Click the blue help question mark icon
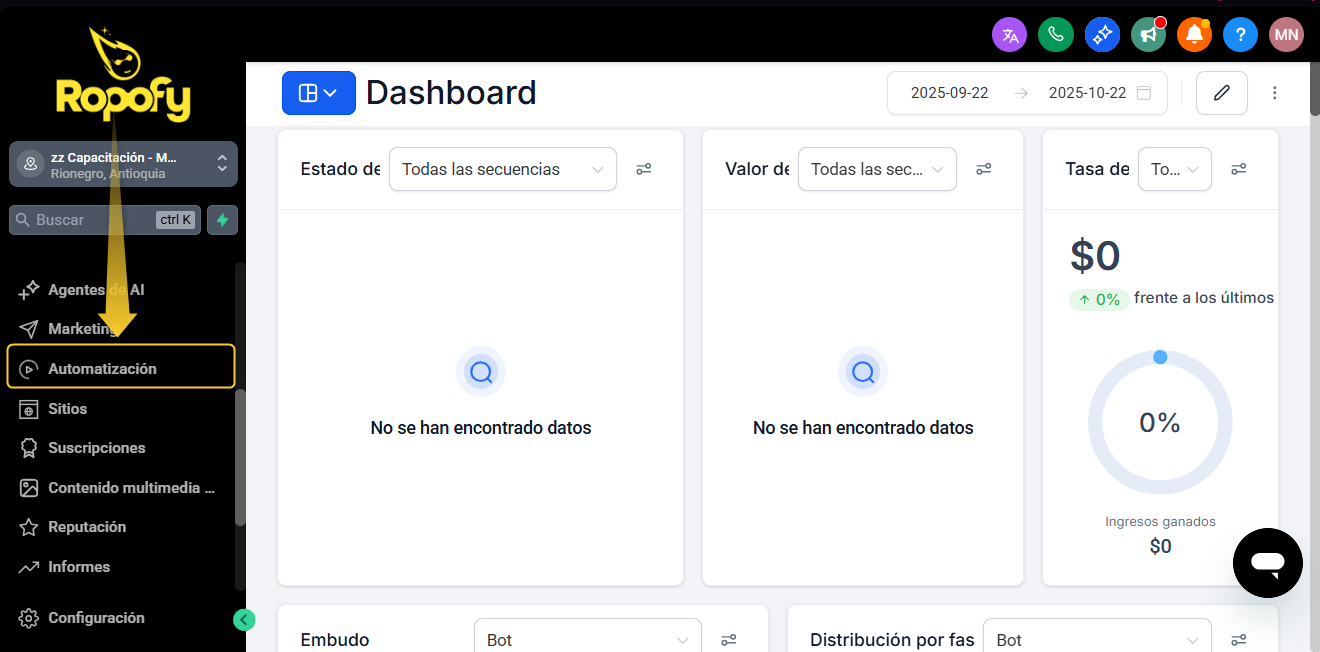1320x652 pixels. coord(1240,35)
